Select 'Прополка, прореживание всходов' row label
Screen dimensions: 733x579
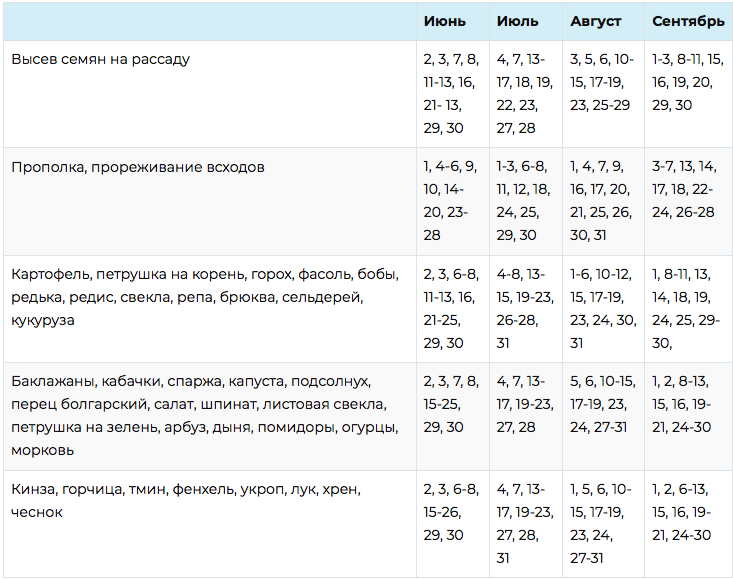point(138,167)
